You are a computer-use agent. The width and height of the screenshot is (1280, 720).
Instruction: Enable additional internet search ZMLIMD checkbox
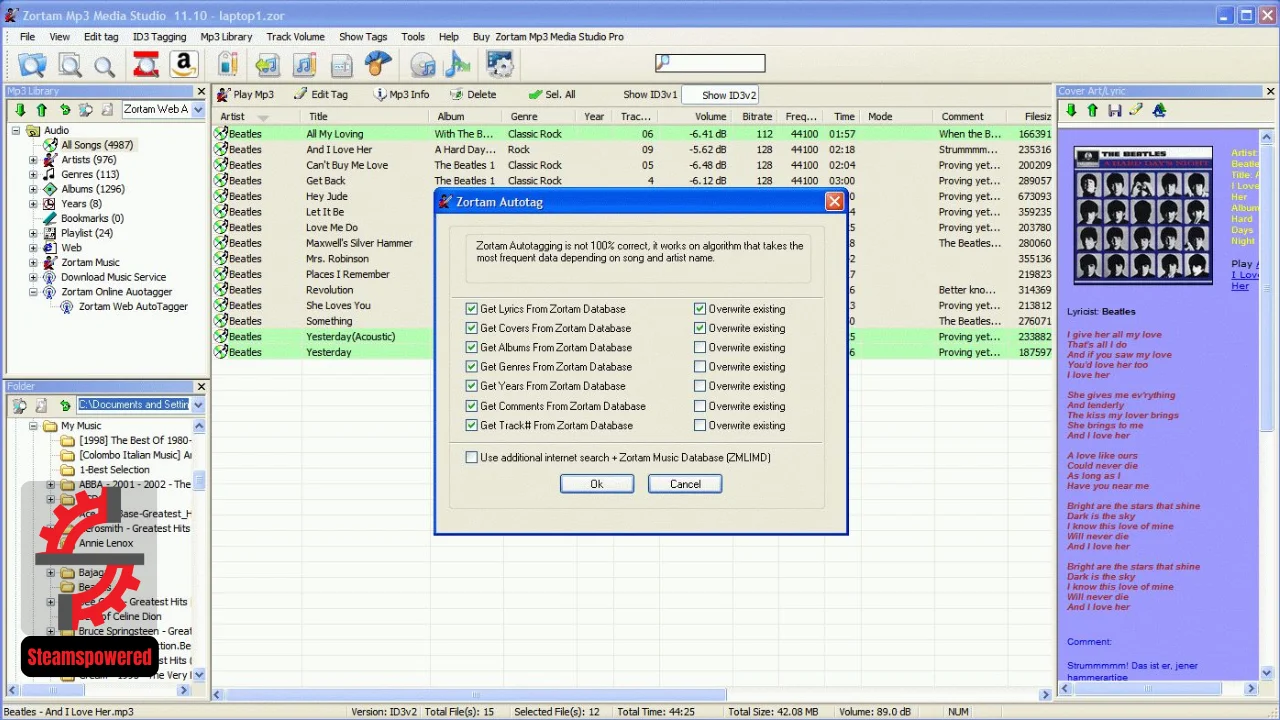[472, 457]
